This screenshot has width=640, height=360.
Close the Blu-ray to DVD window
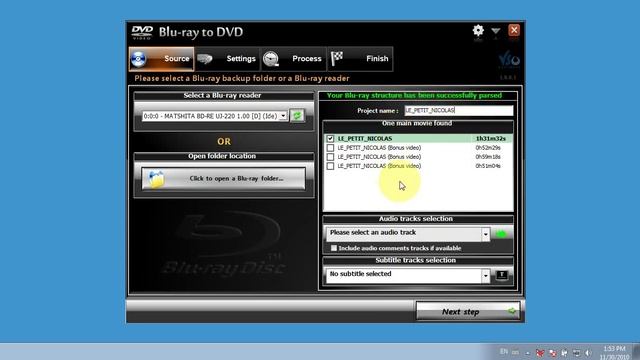(x=514, y=30)
